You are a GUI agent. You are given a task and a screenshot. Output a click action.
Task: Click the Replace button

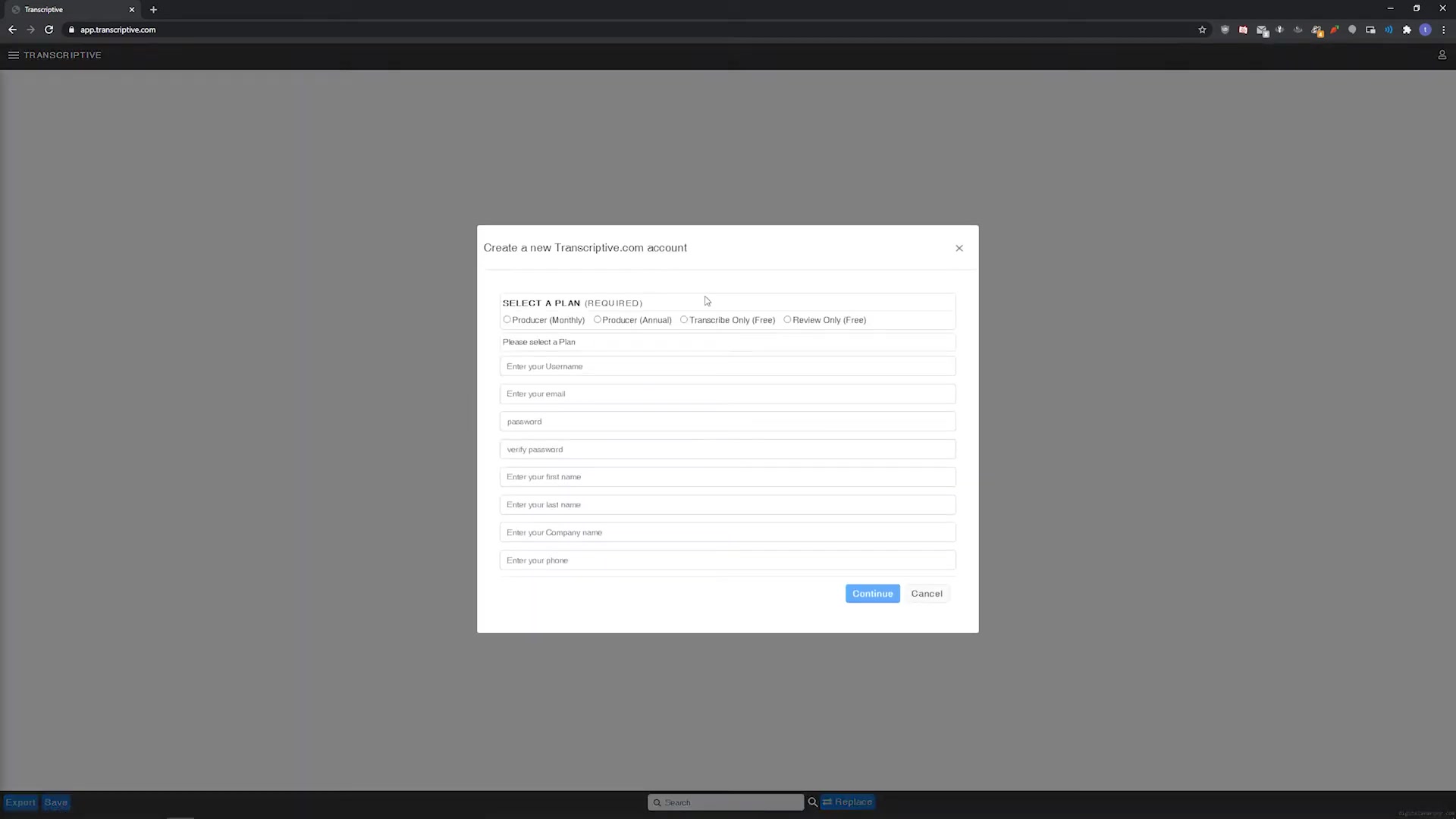click(847, 802)
